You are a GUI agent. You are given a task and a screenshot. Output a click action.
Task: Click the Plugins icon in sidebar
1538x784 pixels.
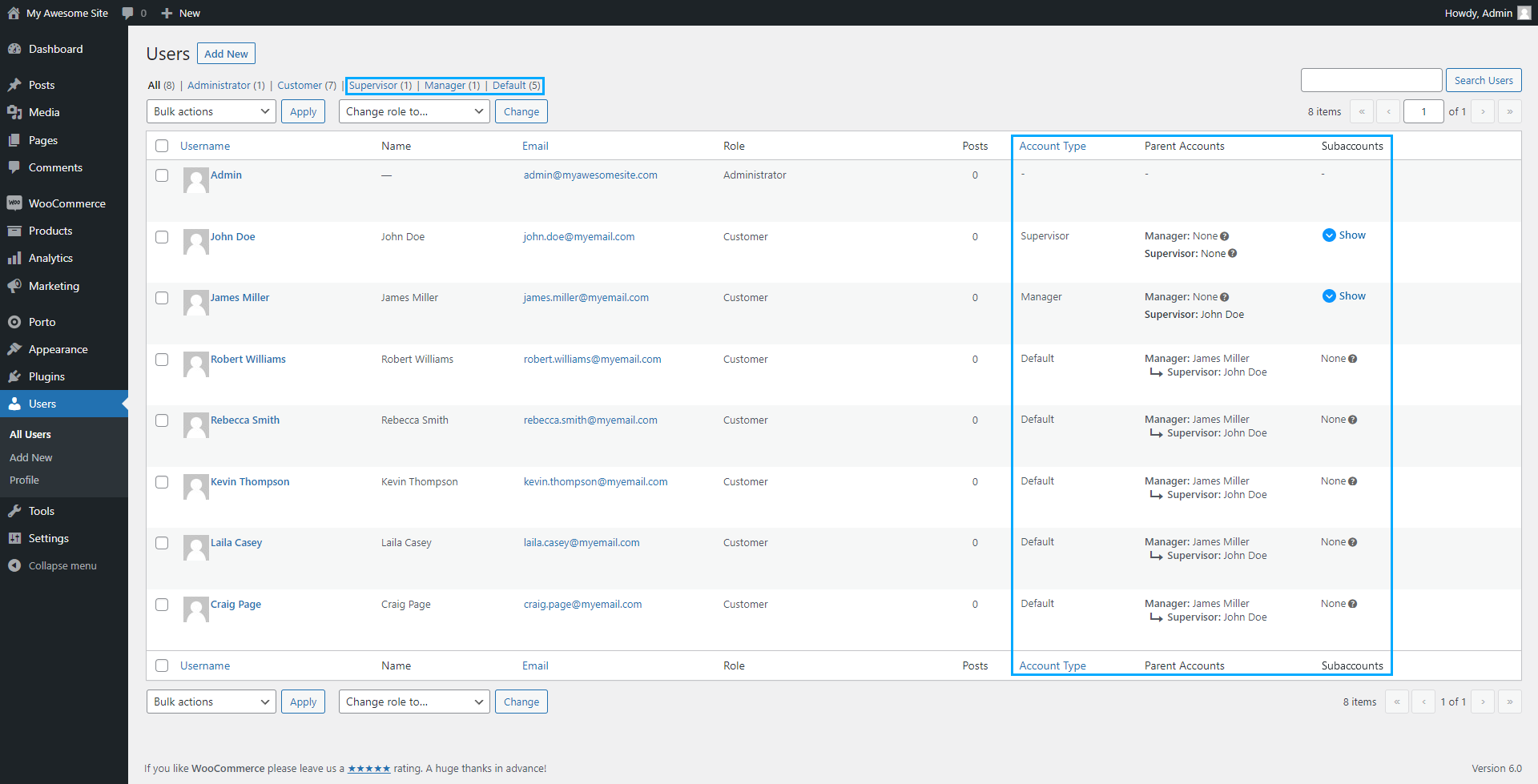(x=14, y=376)
